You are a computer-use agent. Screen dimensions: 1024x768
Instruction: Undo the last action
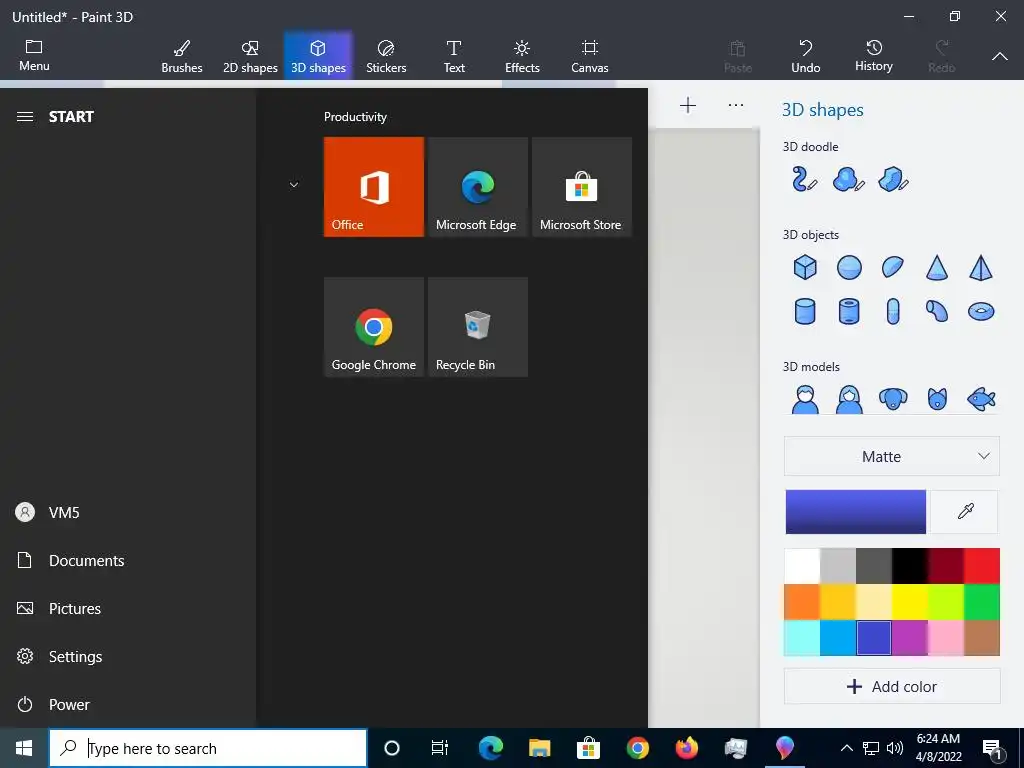coord(805,56)
